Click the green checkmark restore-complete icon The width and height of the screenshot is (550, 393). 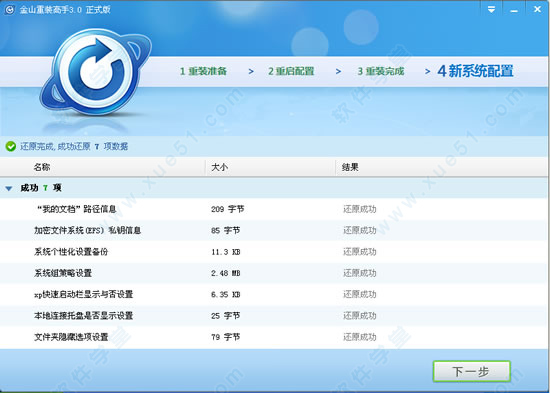(x=11, y=146)
